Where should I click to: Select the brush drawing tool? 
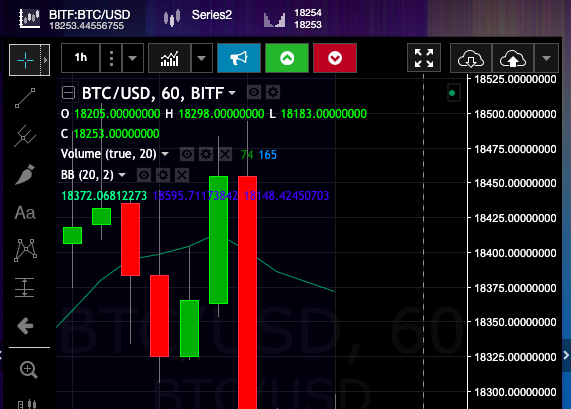(25, 174)
